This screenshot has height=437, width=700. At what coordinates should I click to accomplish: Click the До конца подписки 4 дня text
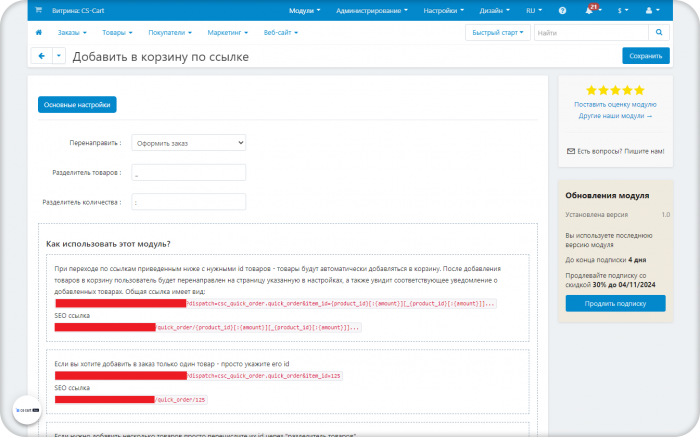pyautogui.click(x=605, y=260)
